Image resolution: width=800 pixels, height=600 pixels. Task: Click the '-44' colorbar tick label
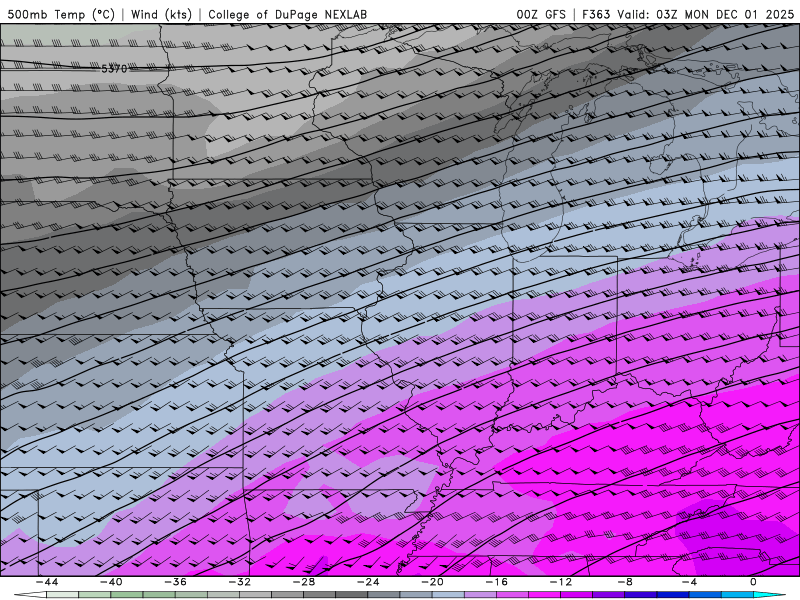pos(47,582)
